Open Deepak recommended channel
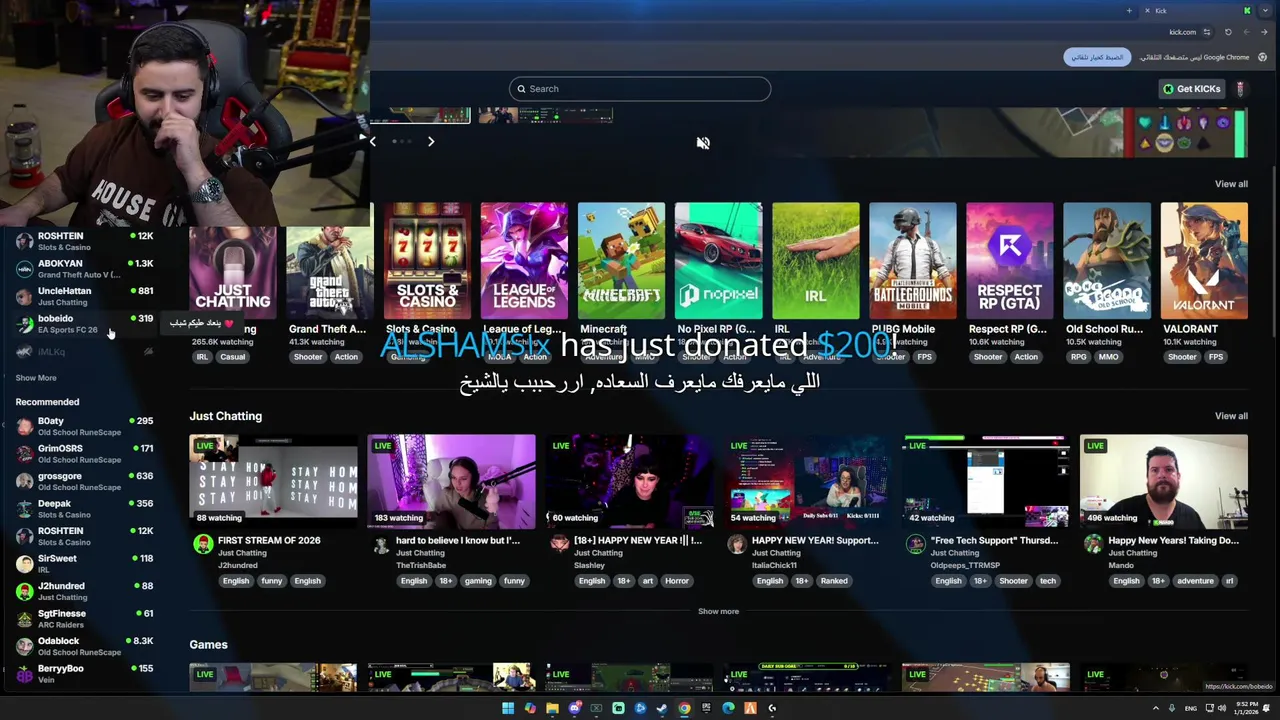This screenshot has height=720, width=1280. pyautogui.click(x=85, y=509)
